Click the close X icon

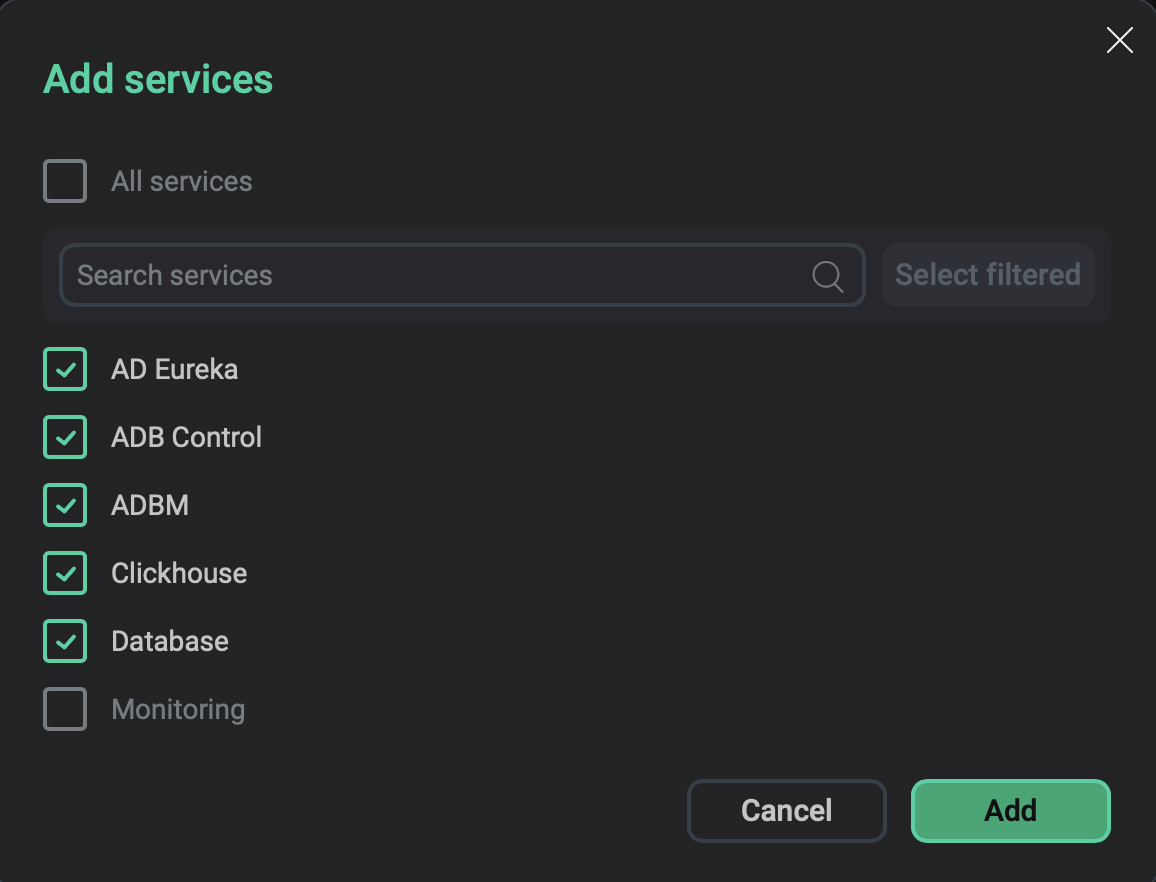tap(1119, 40)
